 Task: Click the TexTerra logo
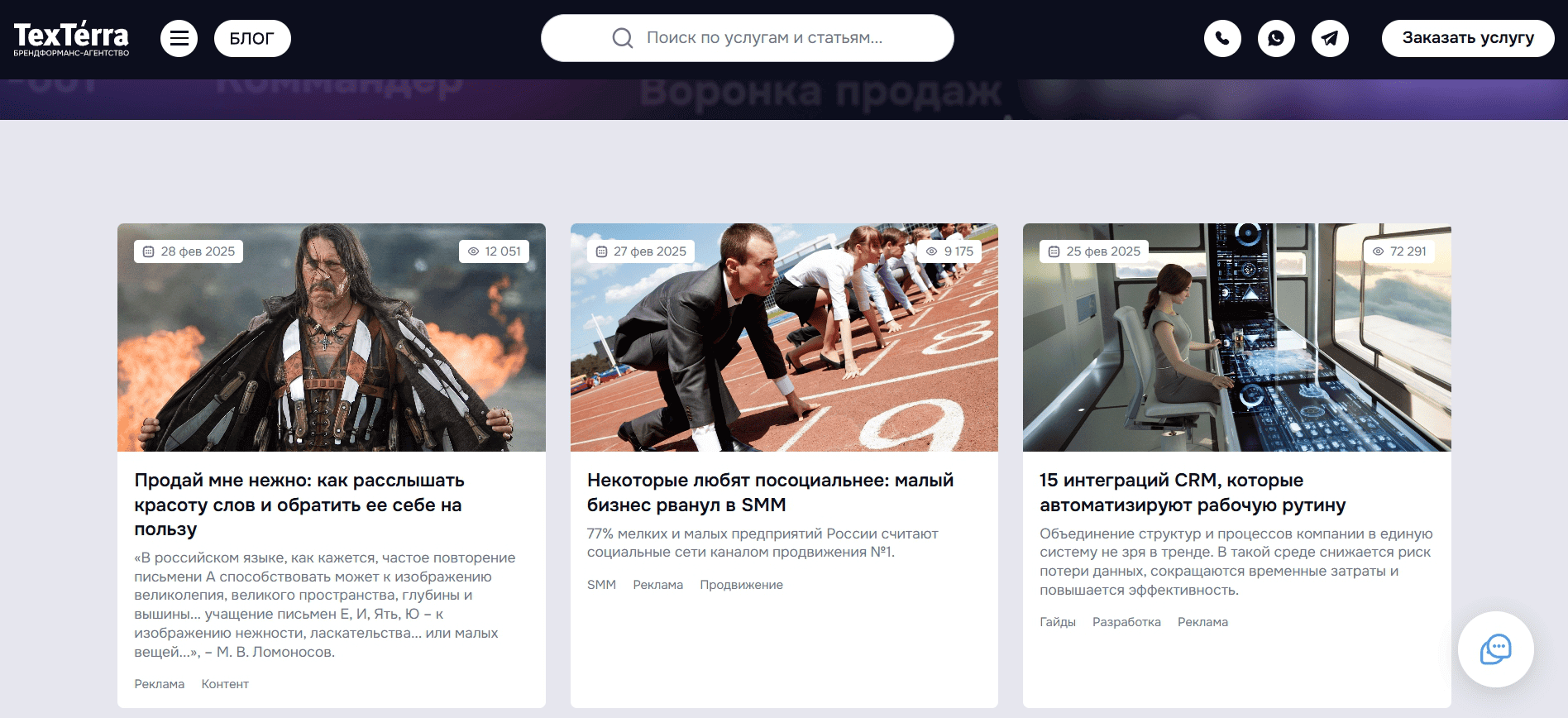click(71, 38)
